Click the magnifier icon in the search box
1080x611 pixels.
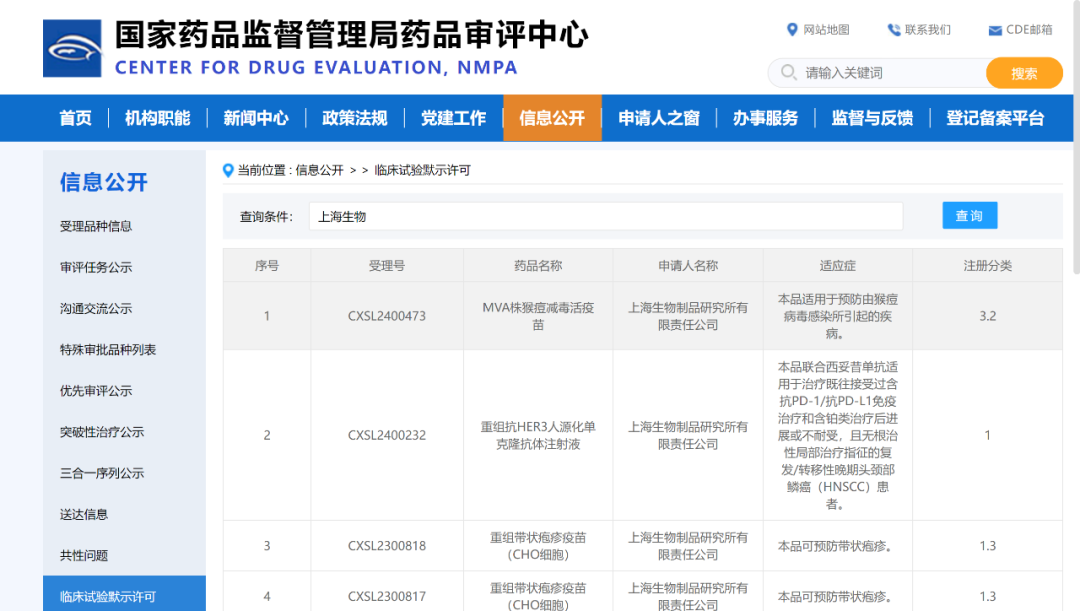click(x=789, y=72)
